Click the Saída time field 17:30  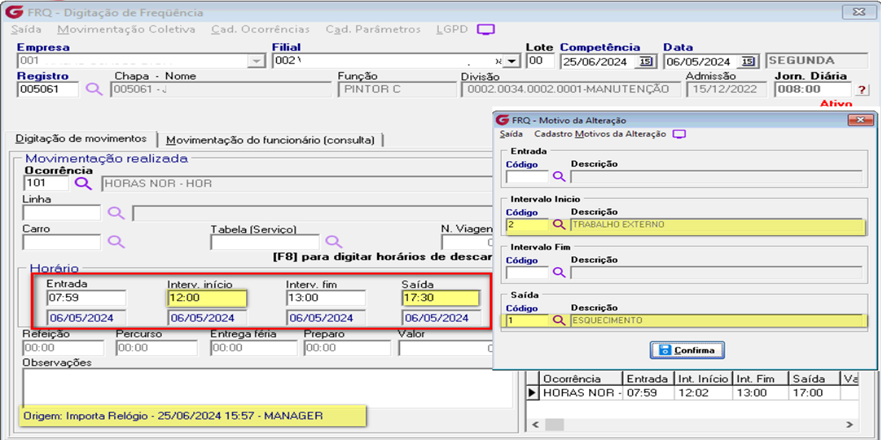[x=440, y=298]
